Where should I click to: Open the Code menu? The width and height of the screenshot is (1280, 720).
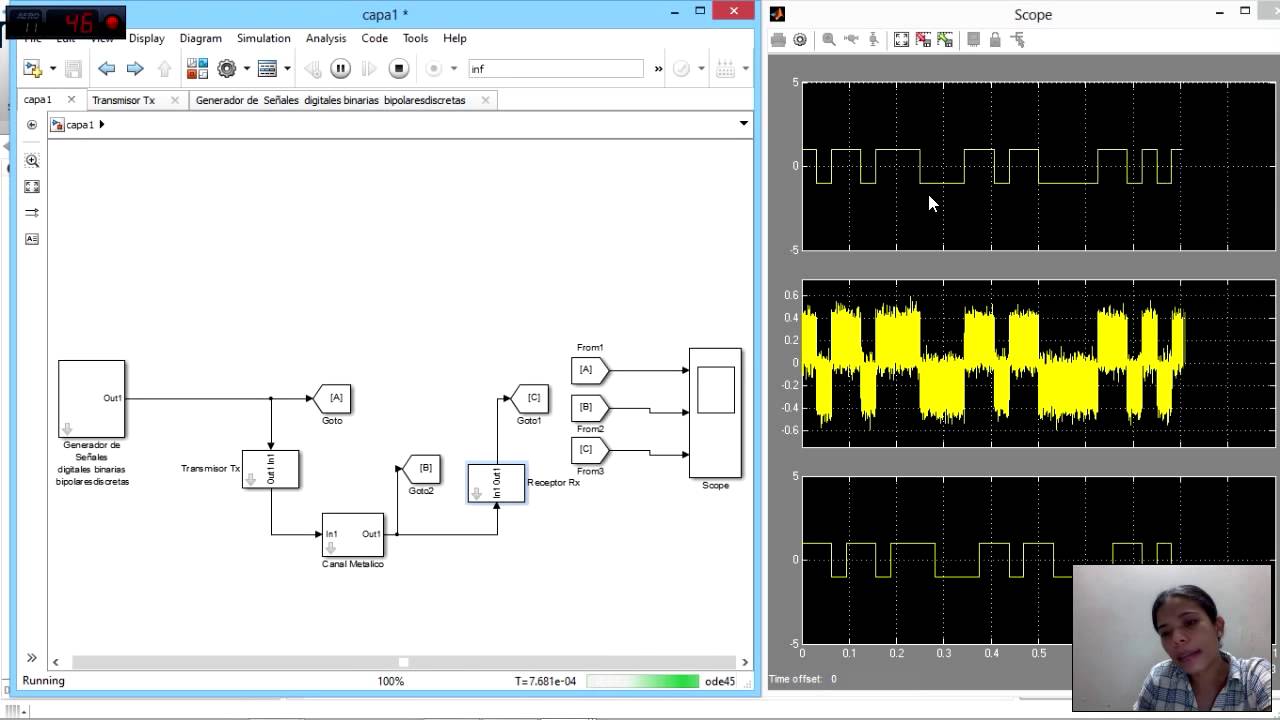tap(375, 38)
